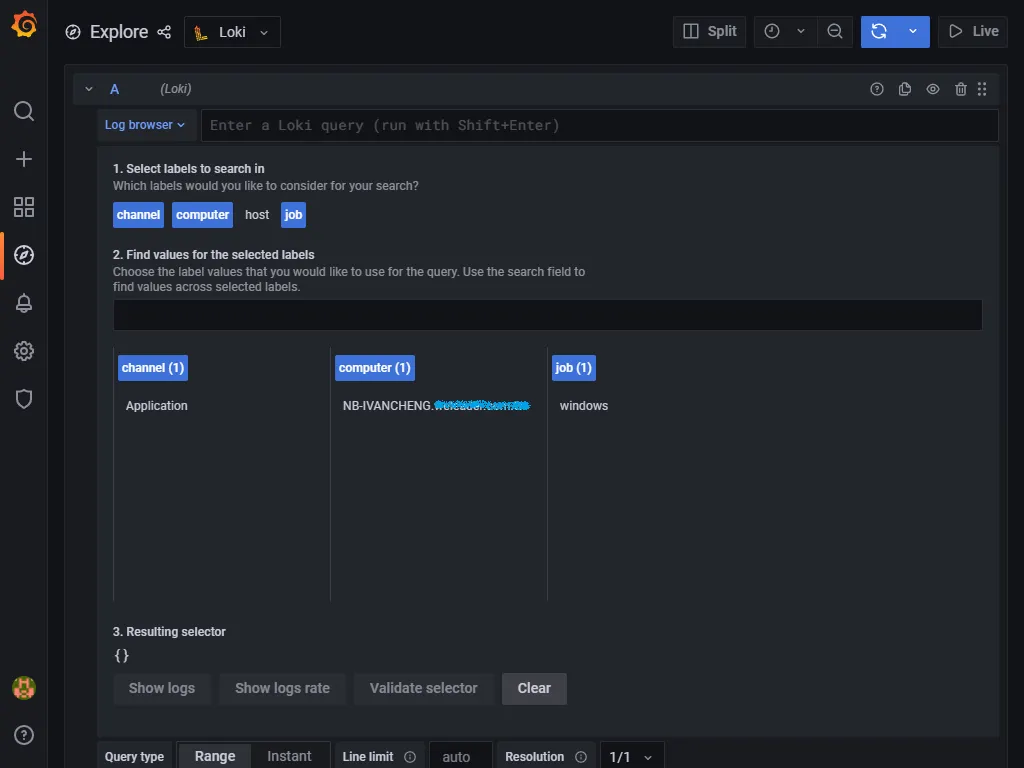Toggle the job label selection
Viewport: 1024px width, 768px height.
click(x=293, y=215)
